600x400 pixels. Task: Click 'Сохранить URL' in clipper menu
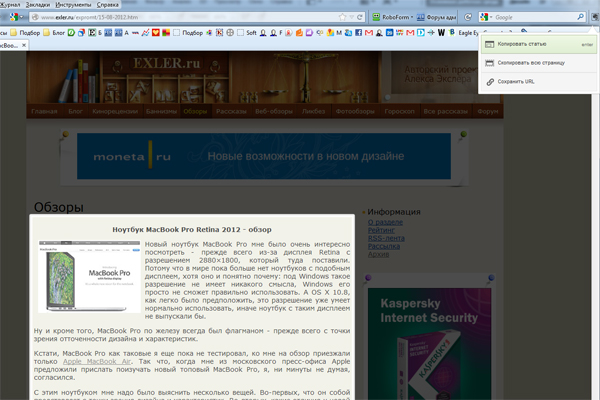(516, 81)
